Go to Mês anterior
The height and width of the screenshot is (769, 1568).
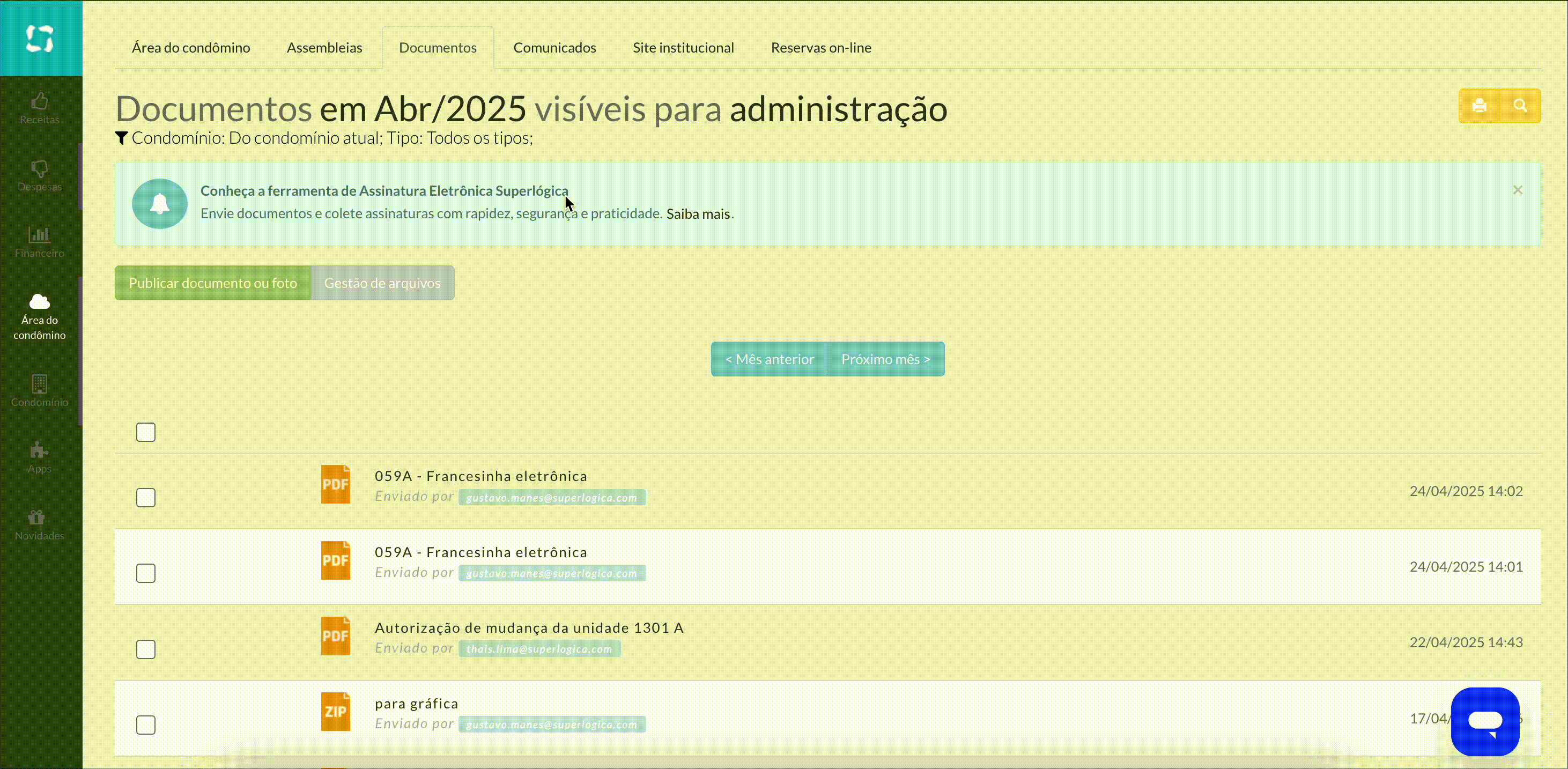770,359
